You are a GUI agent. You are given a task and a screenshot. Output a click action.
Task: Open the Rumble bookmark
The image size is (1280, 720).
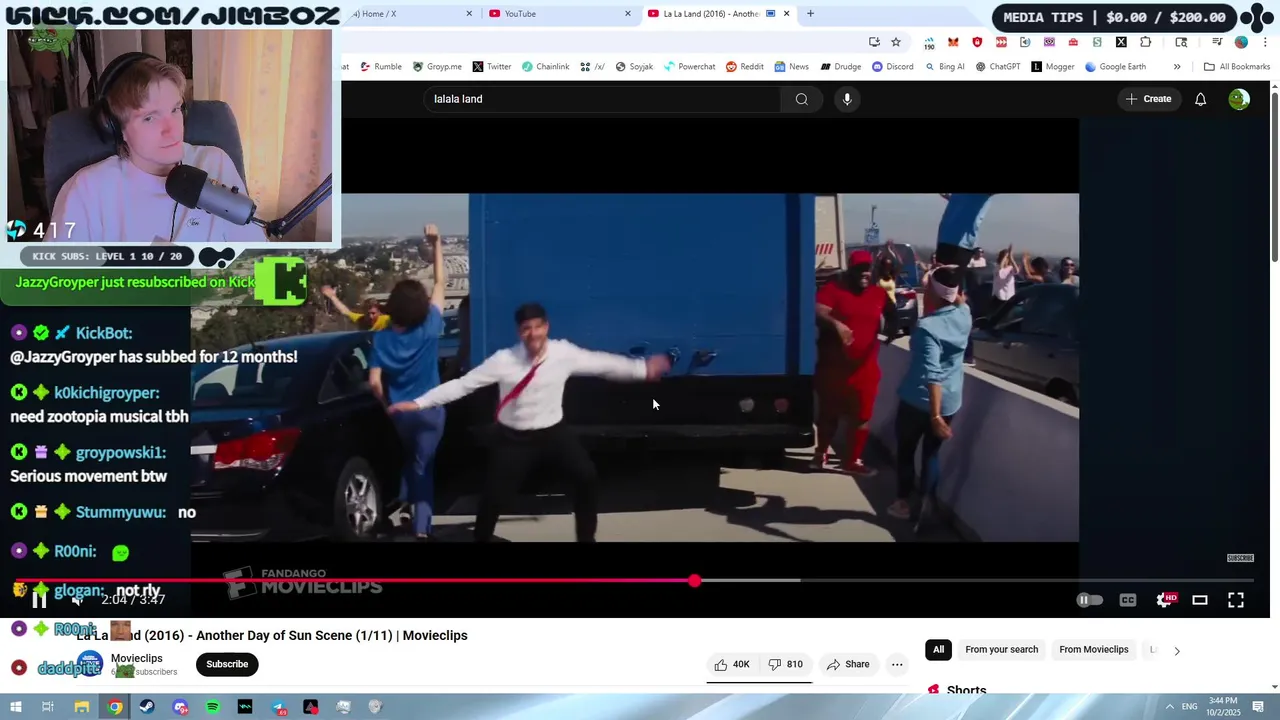pyautogui.click(x=381, y=67)
